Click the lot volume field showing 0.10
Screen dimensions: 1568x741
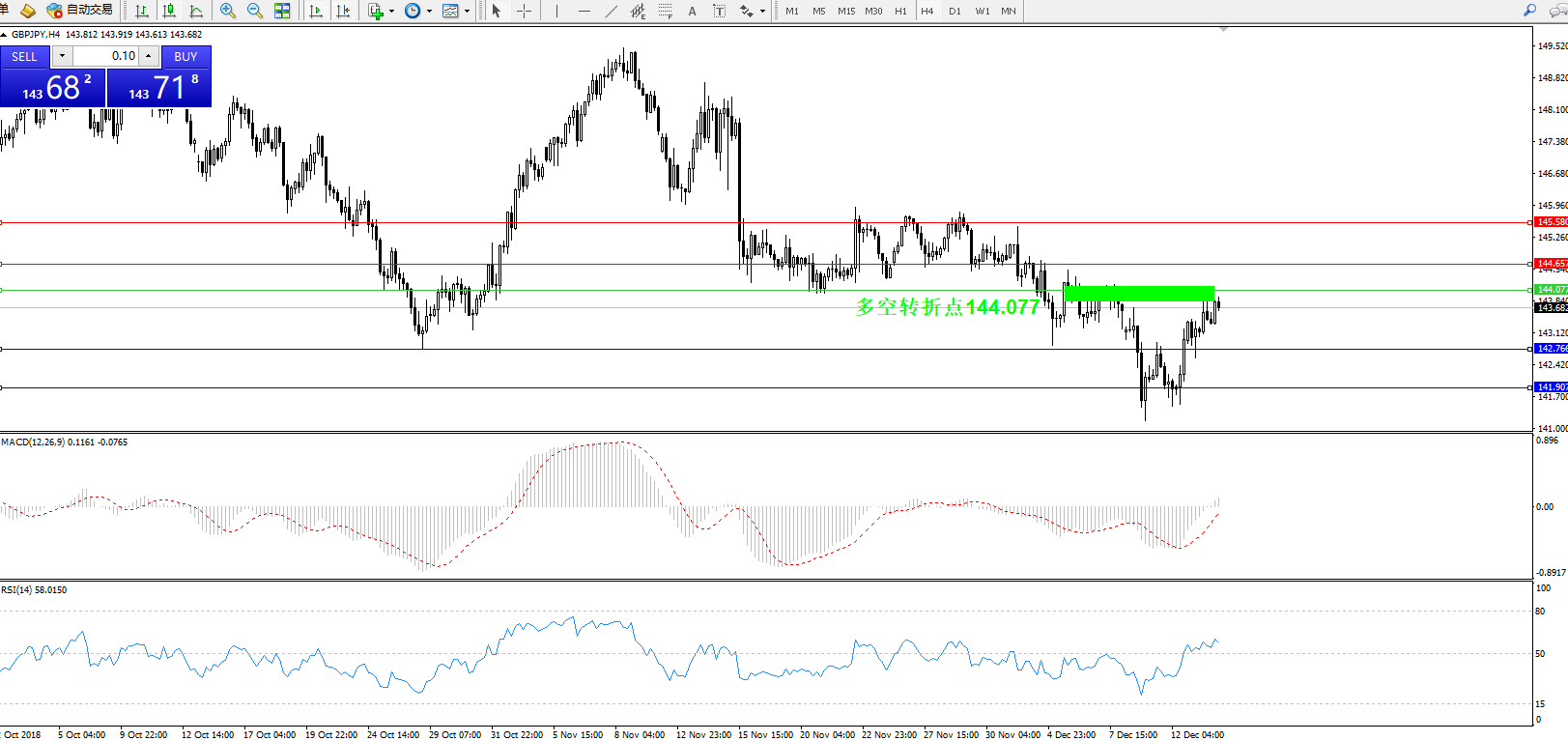coord(106,56)
